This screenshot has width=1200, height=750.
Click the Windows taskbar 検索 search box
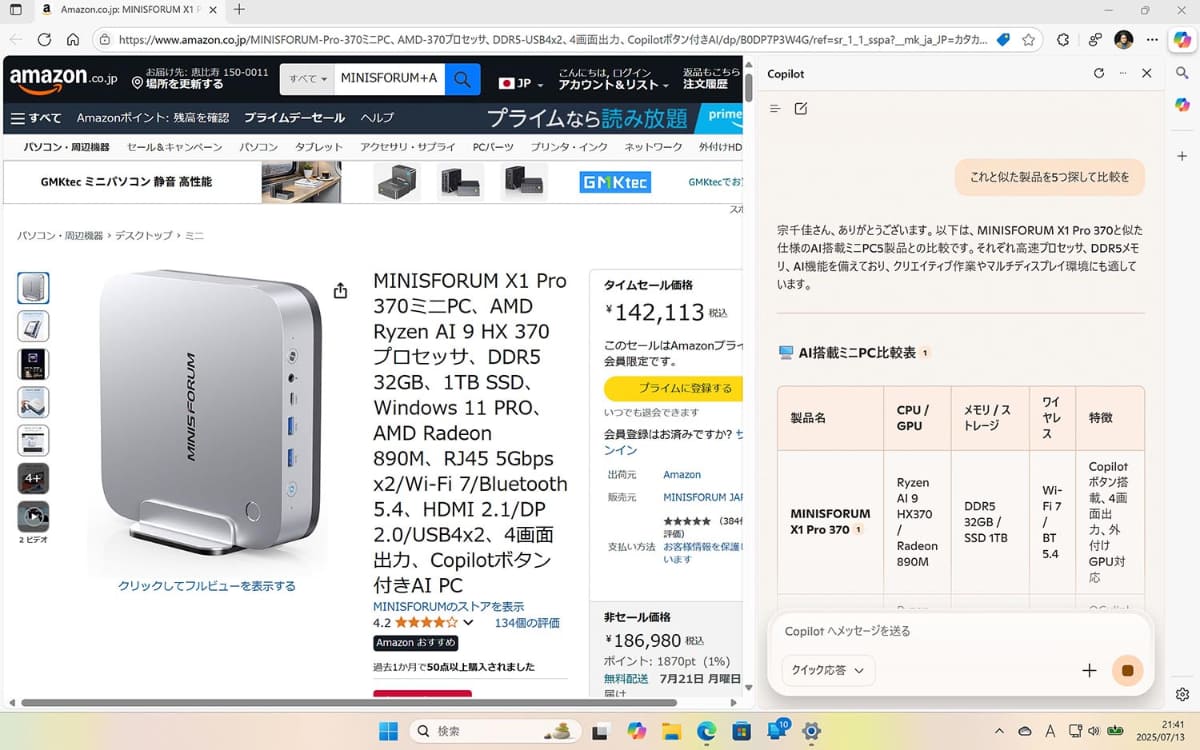495,731
